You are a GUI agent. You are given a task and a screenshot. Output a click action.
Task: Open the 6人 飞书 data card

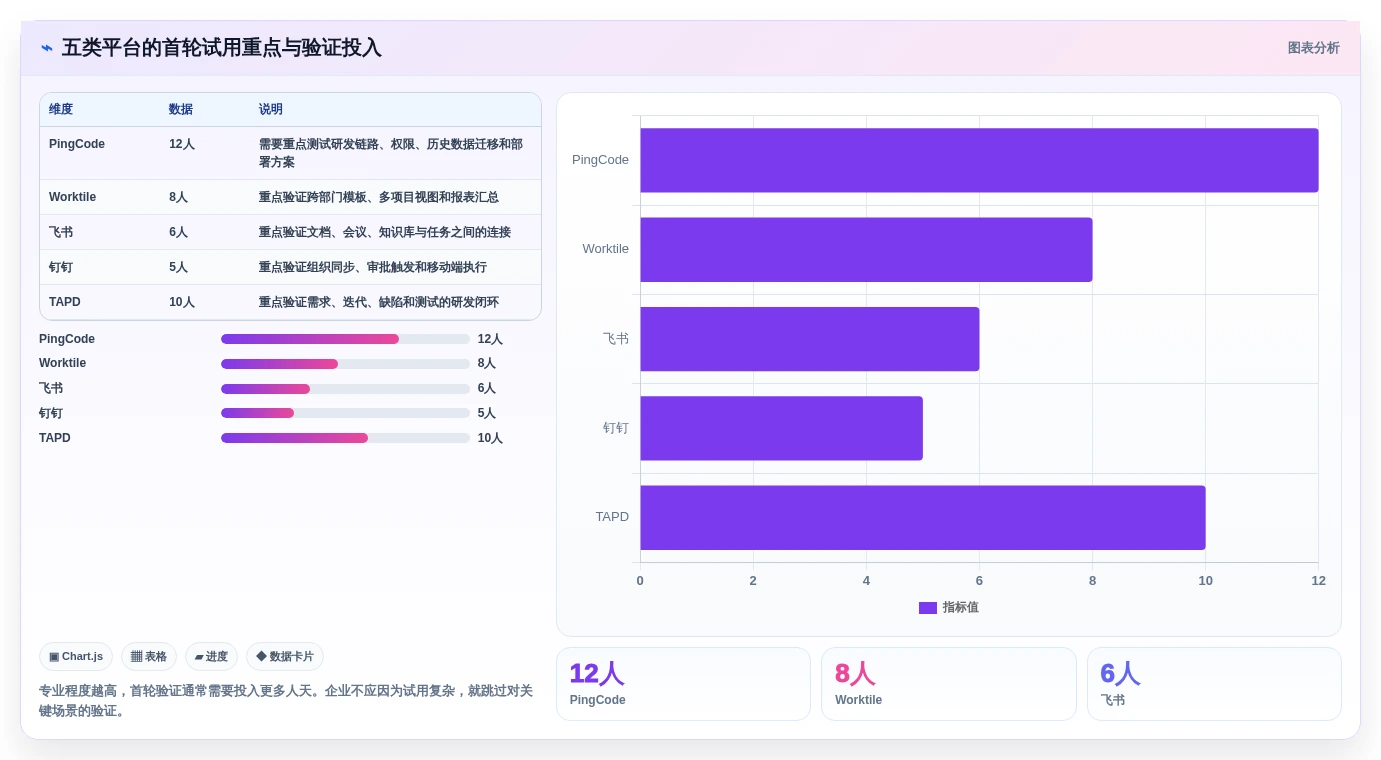(1214, 684)
